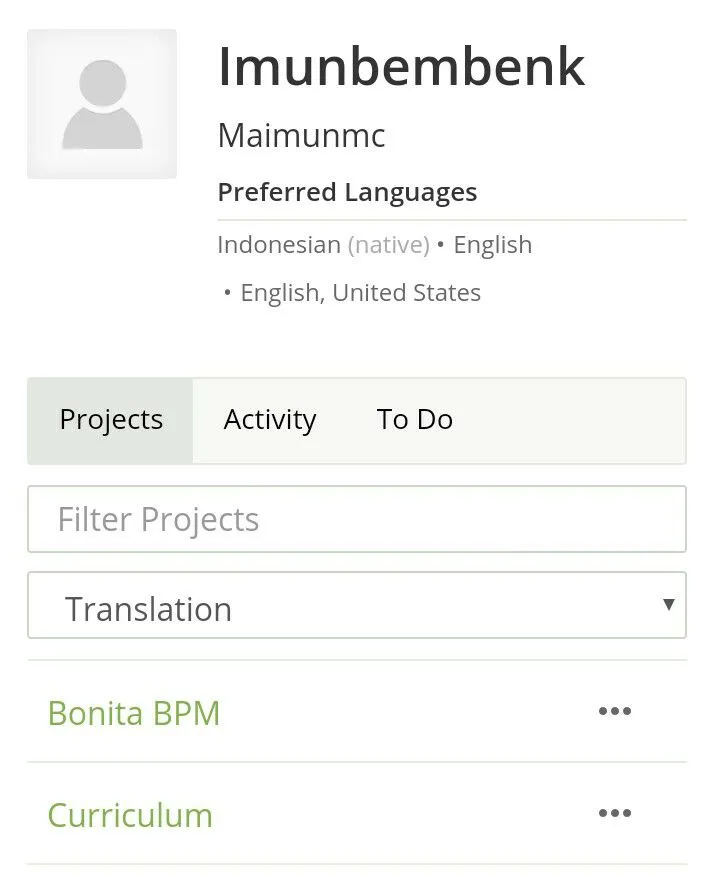This screenshot has width=713, height=875.
Task: Select the Indonesian language entry
Action: coord(279,244)
